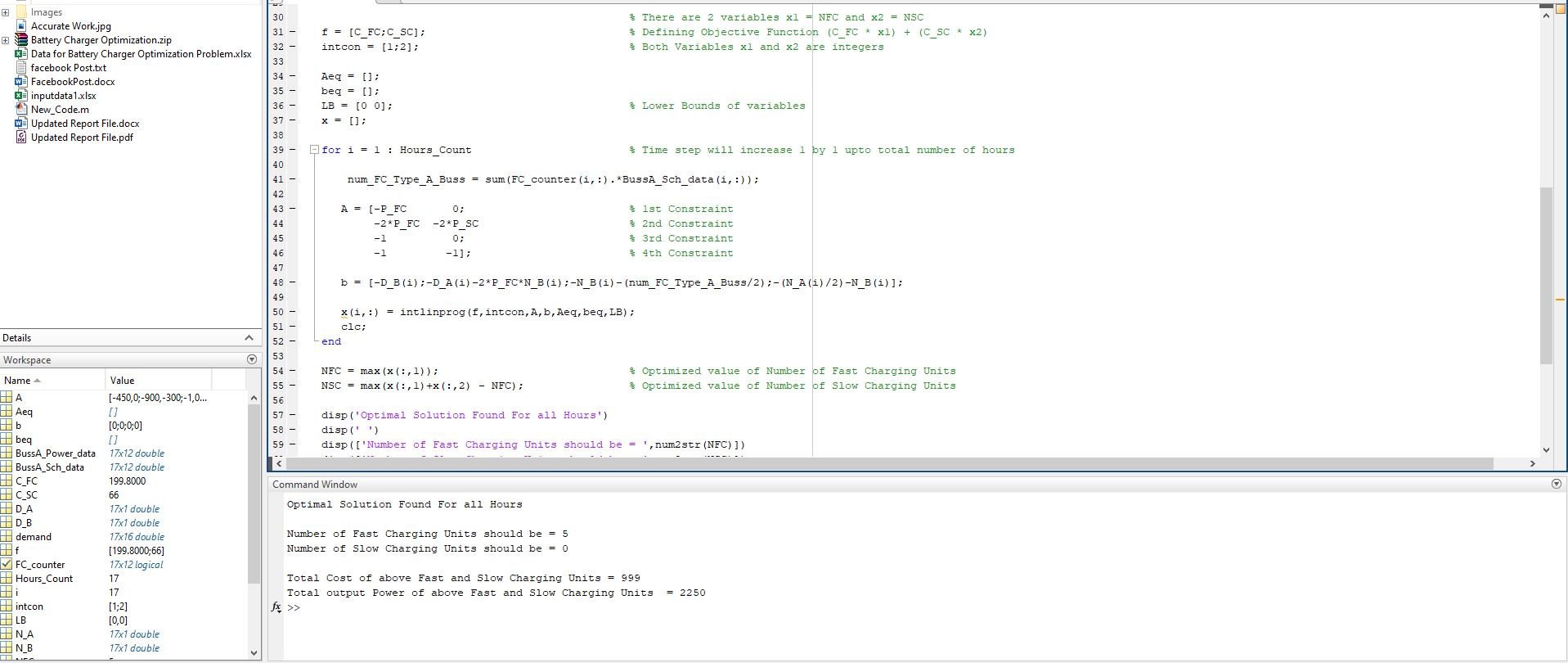Click the Command Window prompt line
This screenshot has height=663, width=1568.
pos(294,607)
